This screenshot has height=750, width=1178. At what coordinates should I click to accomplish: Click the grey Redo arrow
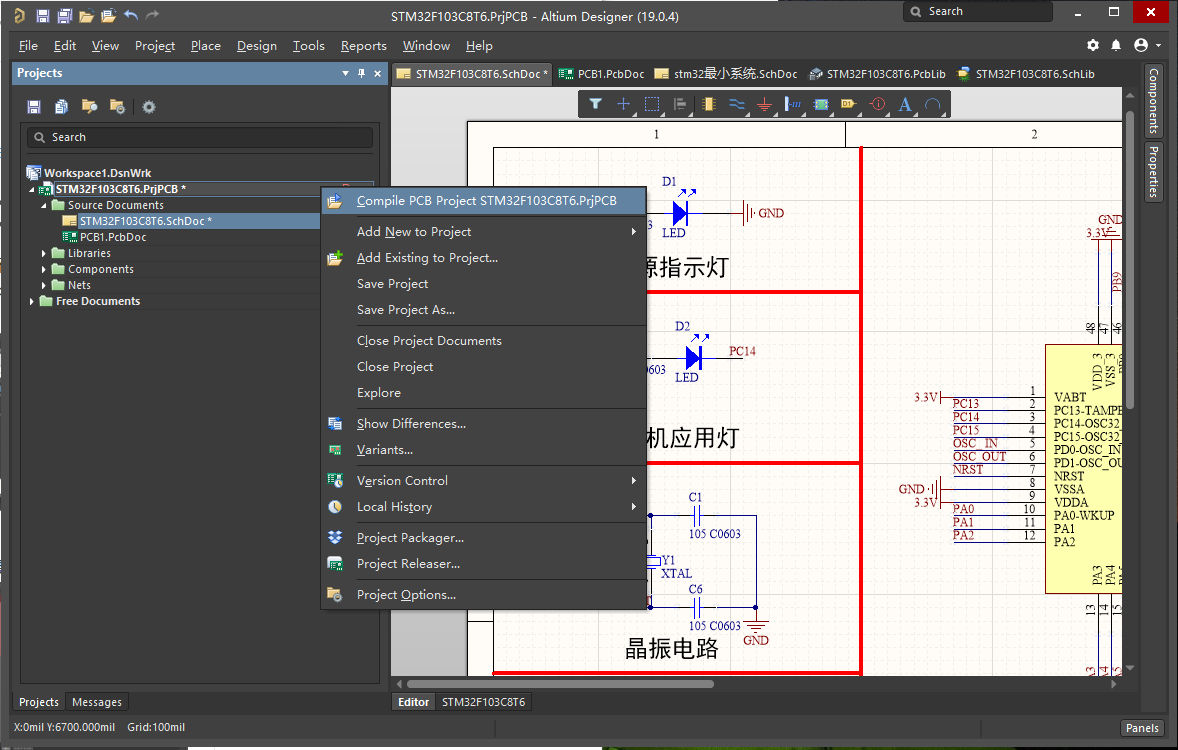(x=153, y=15)
